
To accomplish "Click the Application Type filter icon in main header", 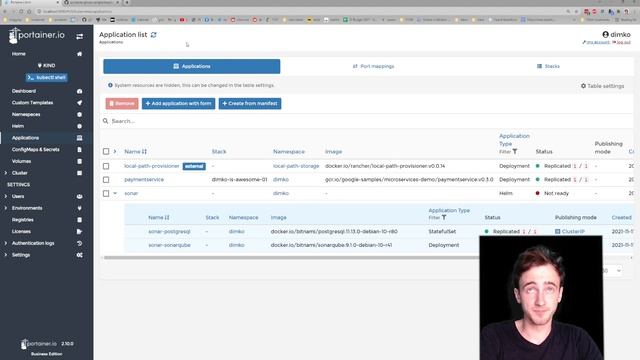I will tap(515, 151).
